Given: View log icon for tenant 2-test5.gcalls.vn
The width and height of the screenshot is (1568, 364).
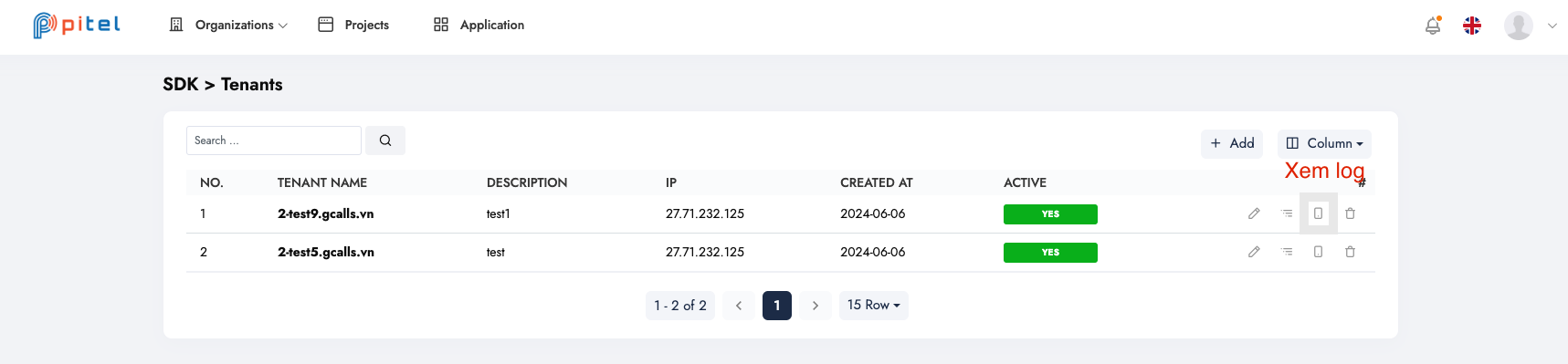Looking at the screenshot, I should 1318,252.
